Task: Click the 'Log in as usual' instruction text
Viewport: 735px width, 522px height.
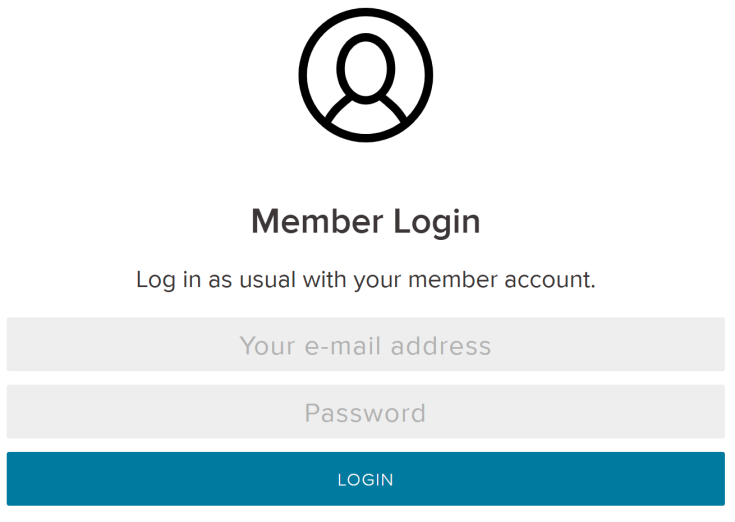Action: tap(366, 279)
